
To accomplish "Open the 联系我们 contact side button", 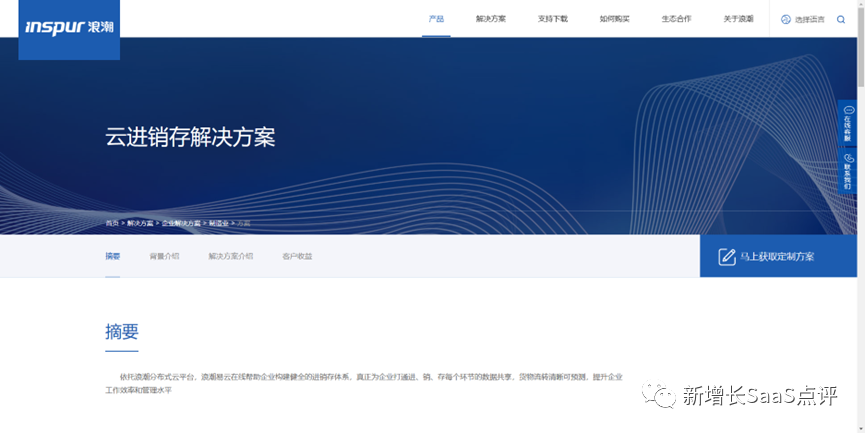I will (847, 171).
